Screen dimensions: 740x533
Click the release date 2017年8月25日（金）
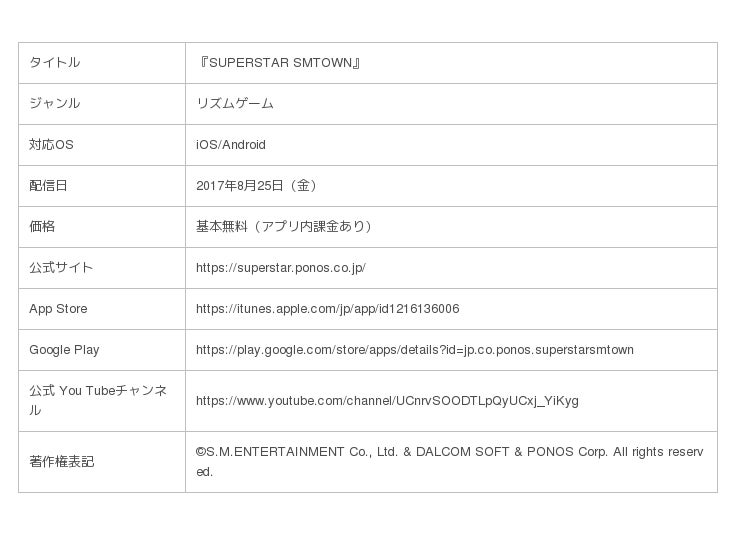(259, 186)
